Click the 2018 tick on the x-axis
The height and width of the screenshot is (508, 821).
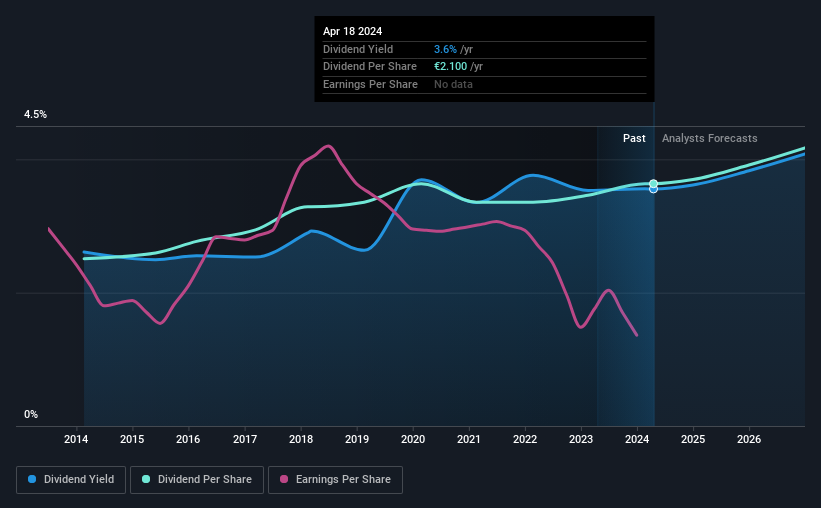coord(301,439)
